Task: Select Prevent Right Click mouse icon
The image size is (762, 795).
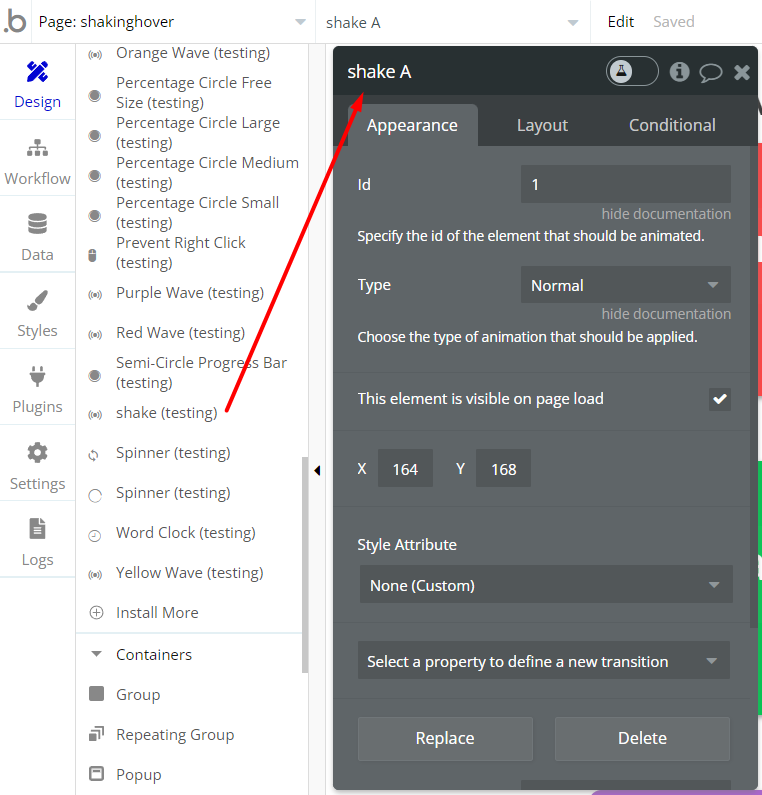Action: click(x=92, y=255)
